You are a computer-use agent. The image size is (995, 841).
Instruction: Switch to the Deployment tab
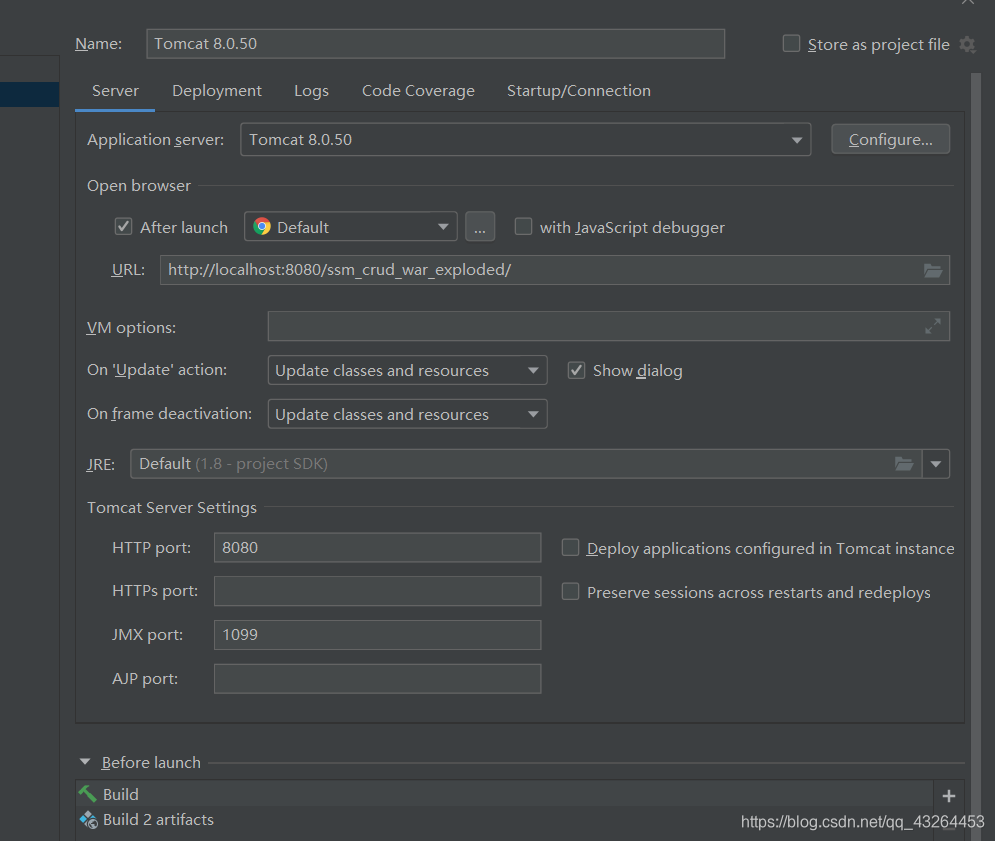pyautogui.click(x=216, y=91)
